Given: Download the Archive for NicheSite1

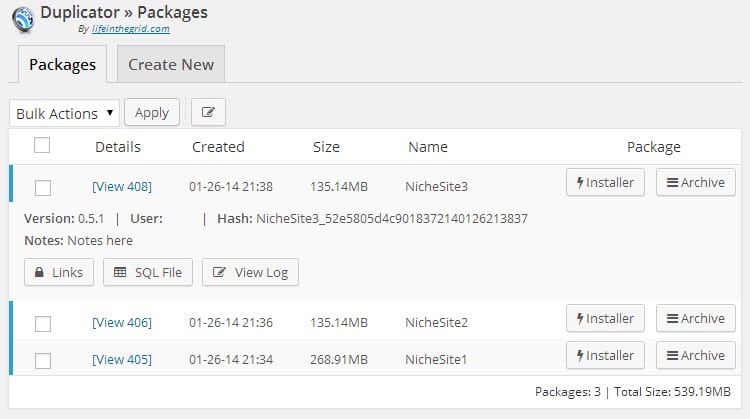Looking at the screenshot, I should pyautogui.click(x=695, y=356).
